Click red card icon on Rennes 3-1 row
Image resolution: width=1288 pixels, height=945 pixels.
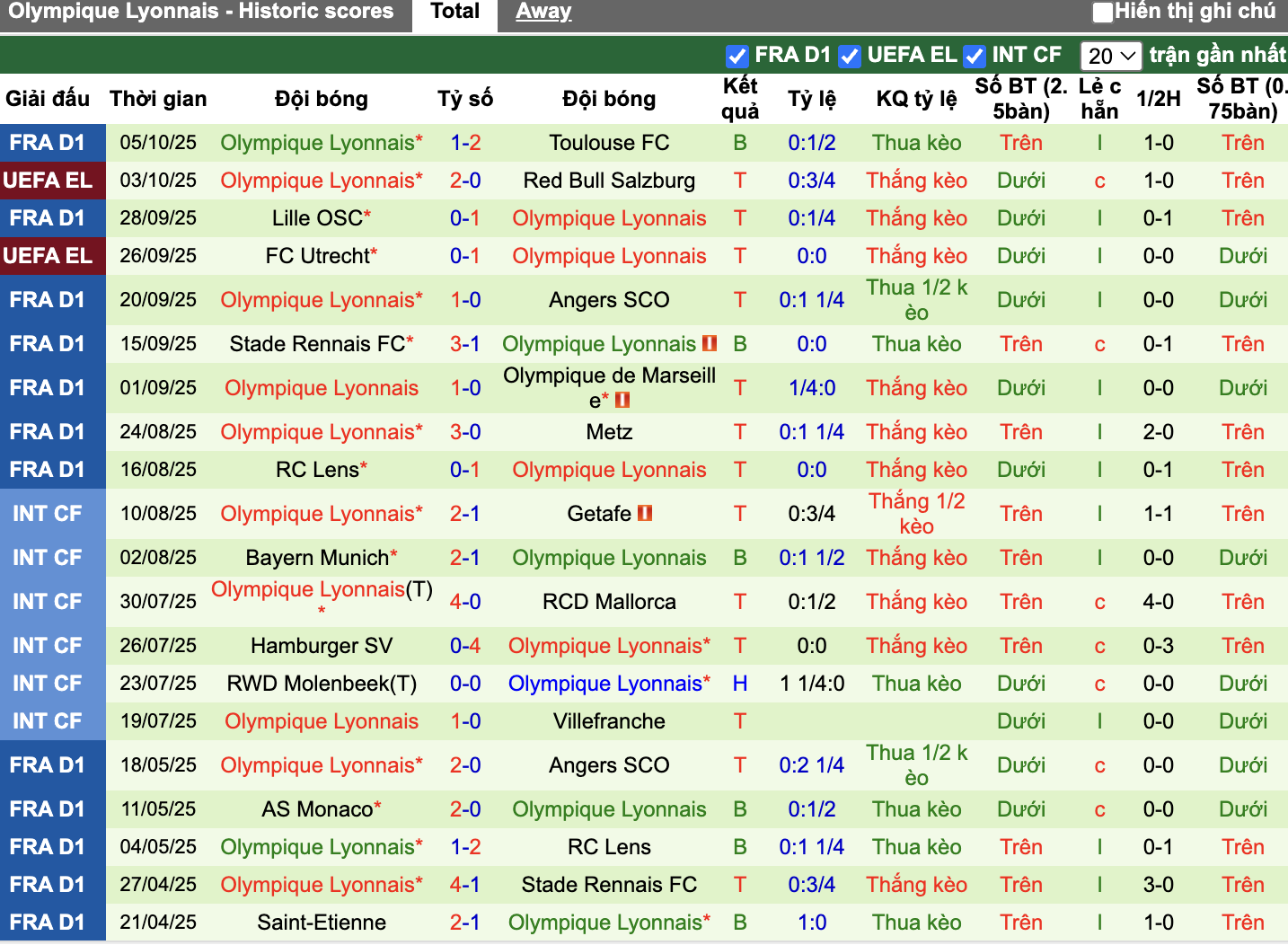tap(710, 344)
